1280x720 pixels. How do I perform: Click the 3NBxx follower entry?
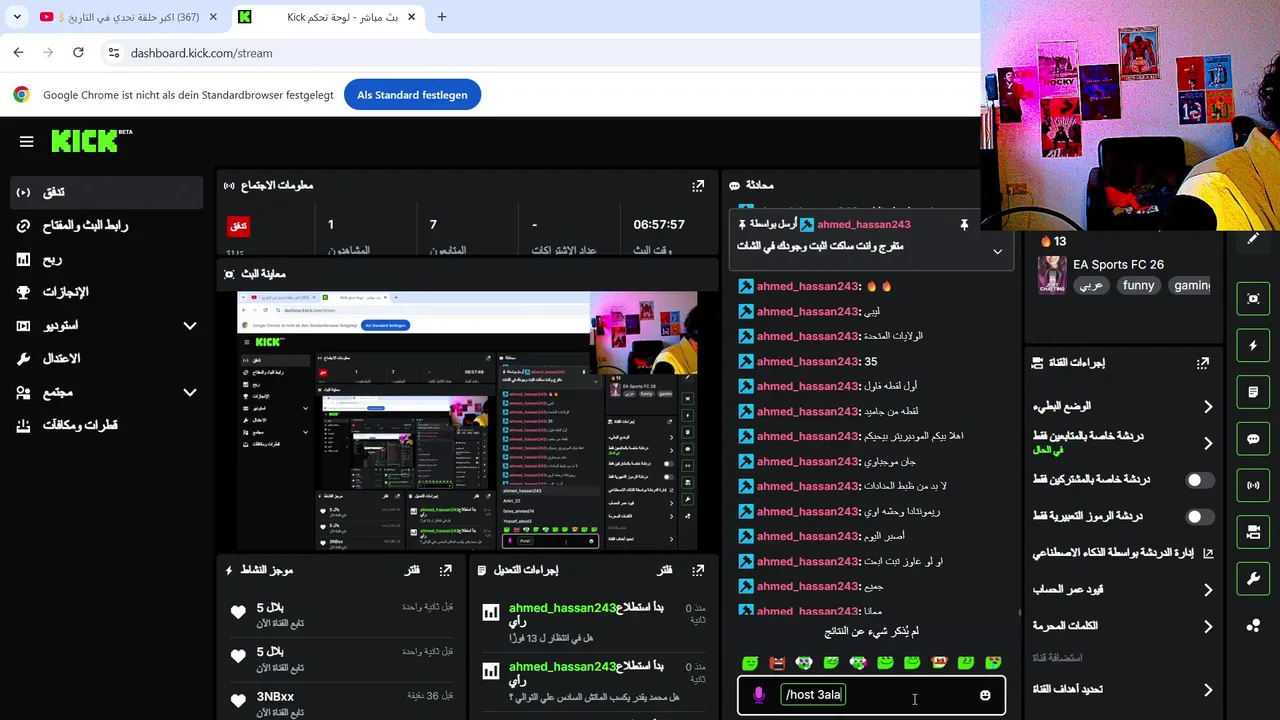coord(342,703)
